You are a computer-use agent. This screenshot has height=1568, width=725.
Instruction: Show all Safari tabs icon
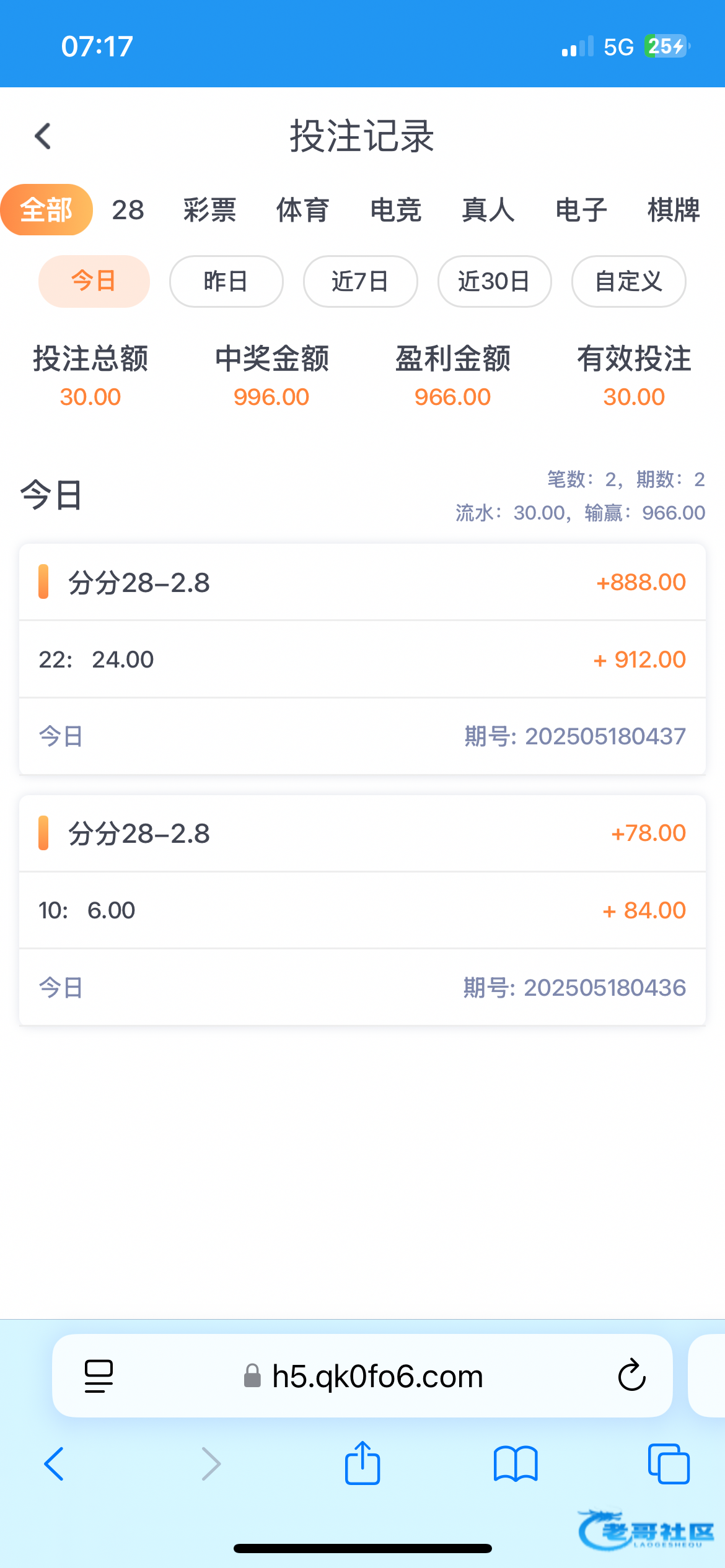click(668, 1464)
